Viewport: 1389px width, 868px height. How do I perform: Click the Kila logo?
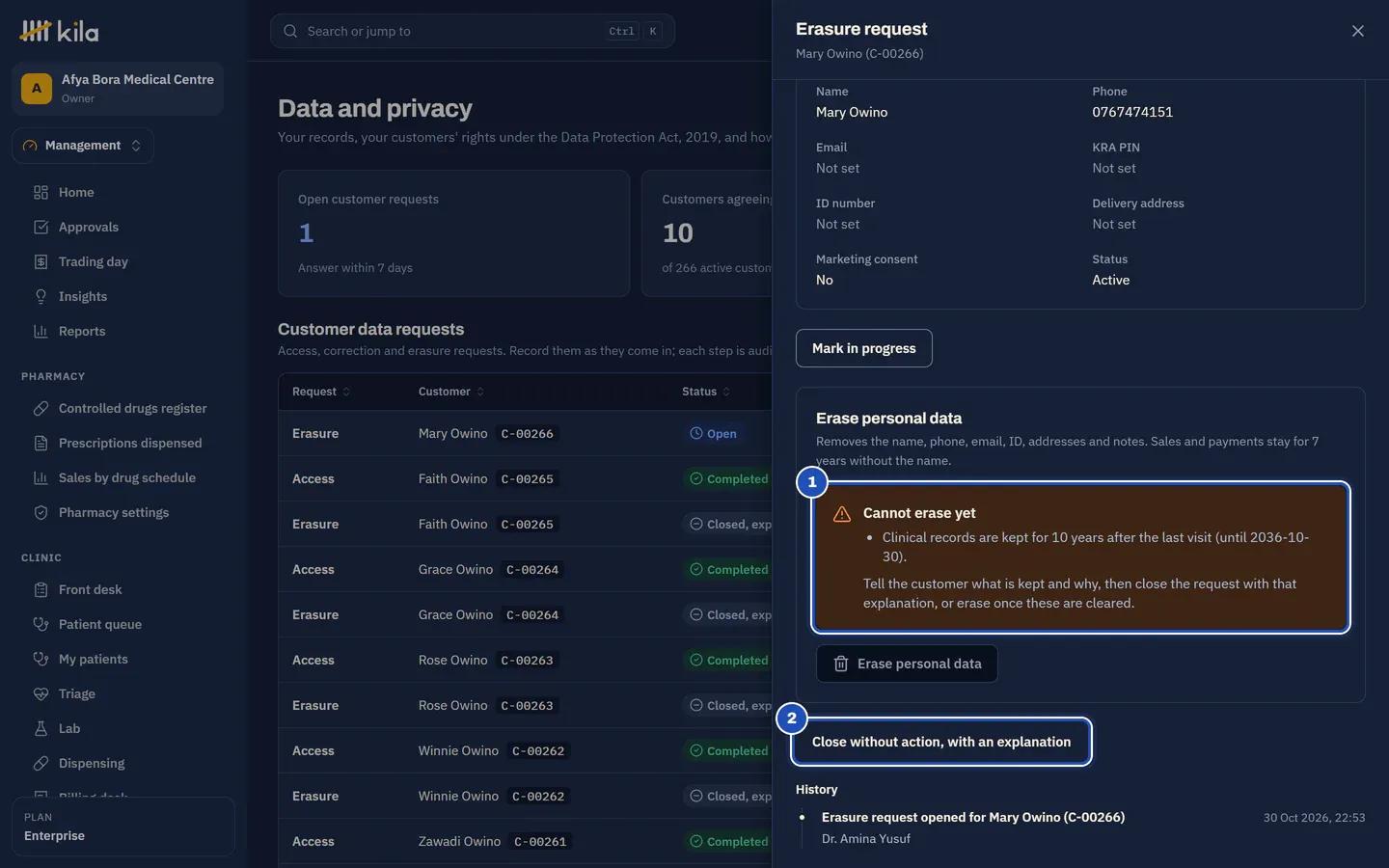pyautogui.click(x=60, y=31)
